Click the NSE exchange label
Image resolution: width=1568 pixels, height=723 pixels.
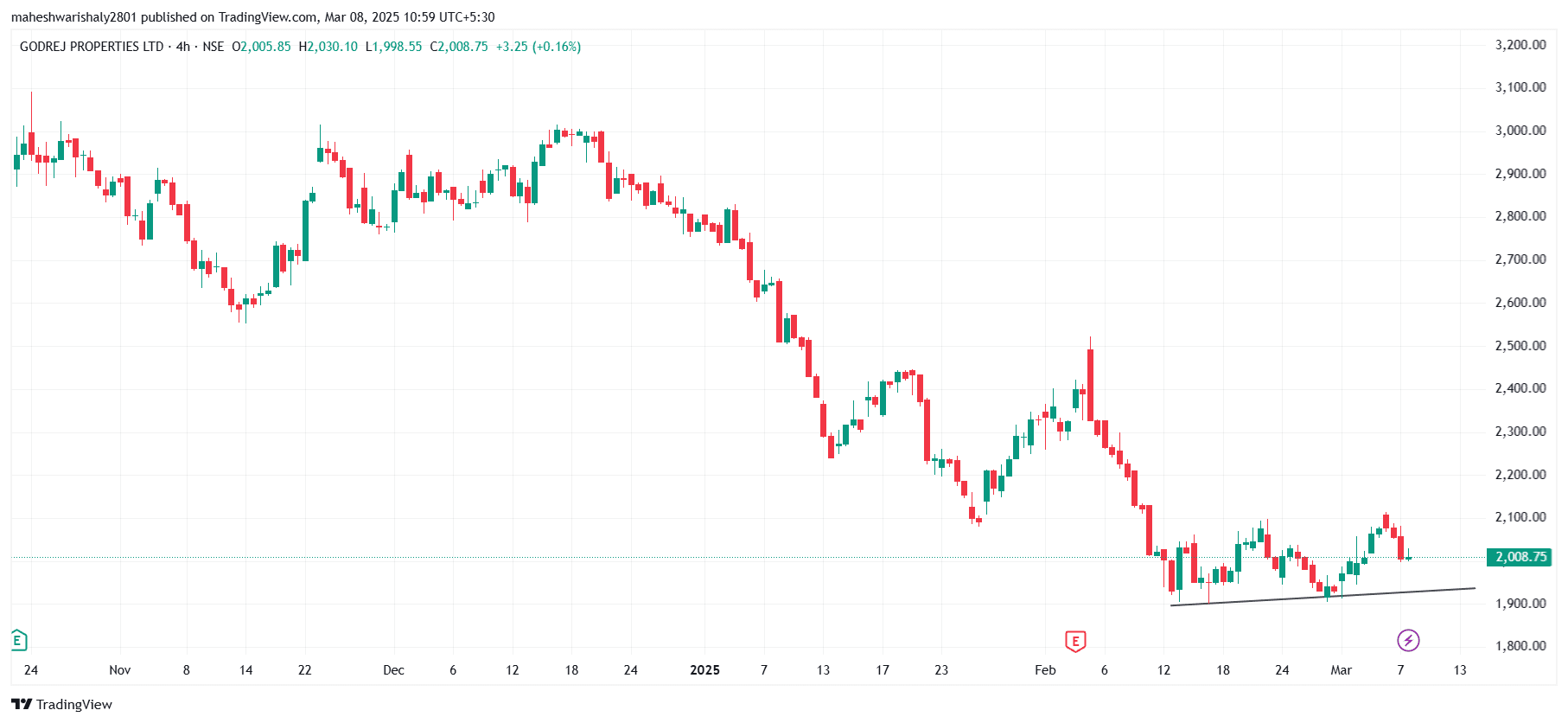tap(213, 47)
